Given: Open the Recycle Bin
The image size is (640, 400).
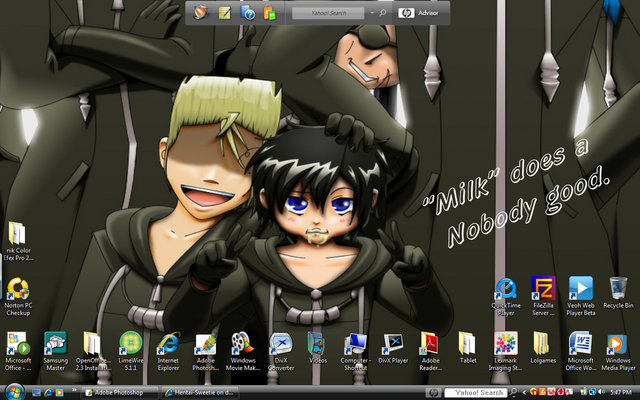Looking at the screenshot, I should (x=618, y=293).
